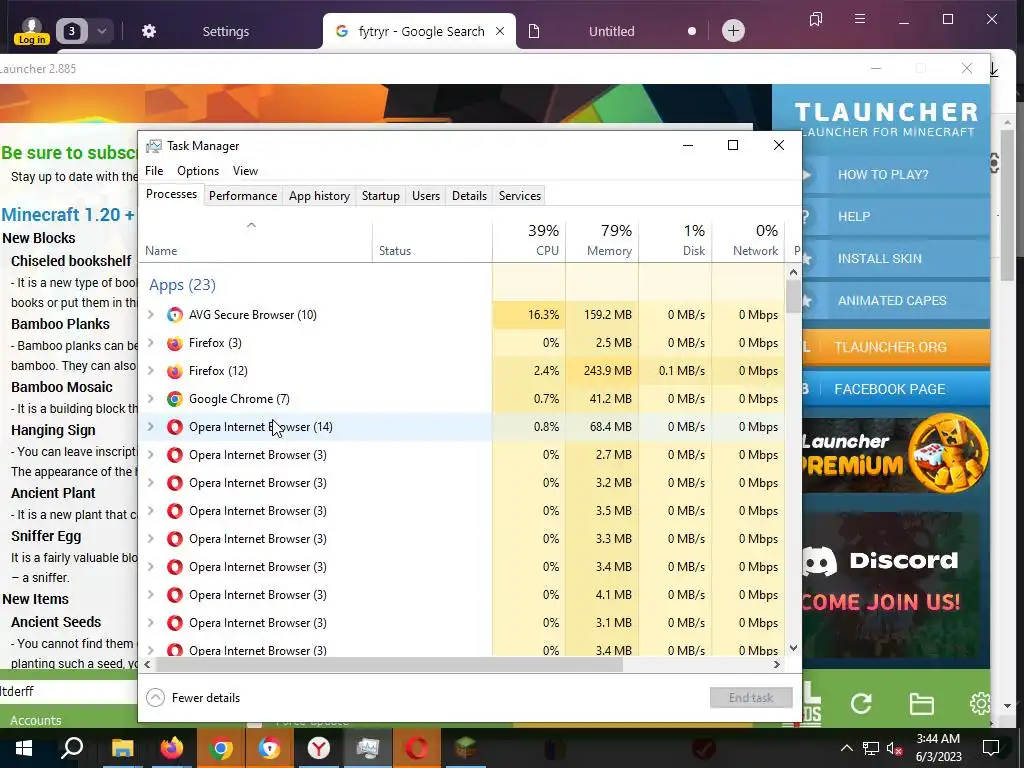
Task: Expand Firefox (12) process group
Action: [151, 371]
